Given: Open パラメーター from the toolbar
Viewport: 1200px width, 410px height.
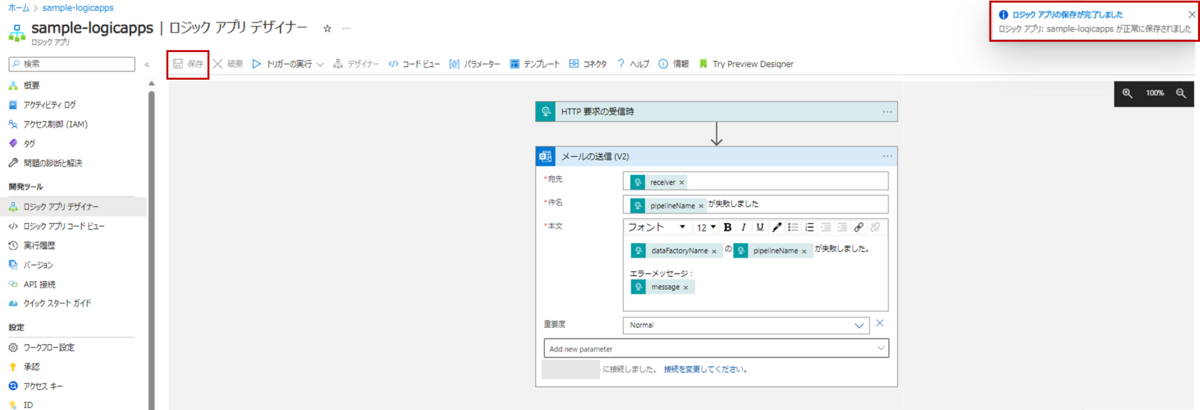Looking at the screenshot, I should 475,64.
